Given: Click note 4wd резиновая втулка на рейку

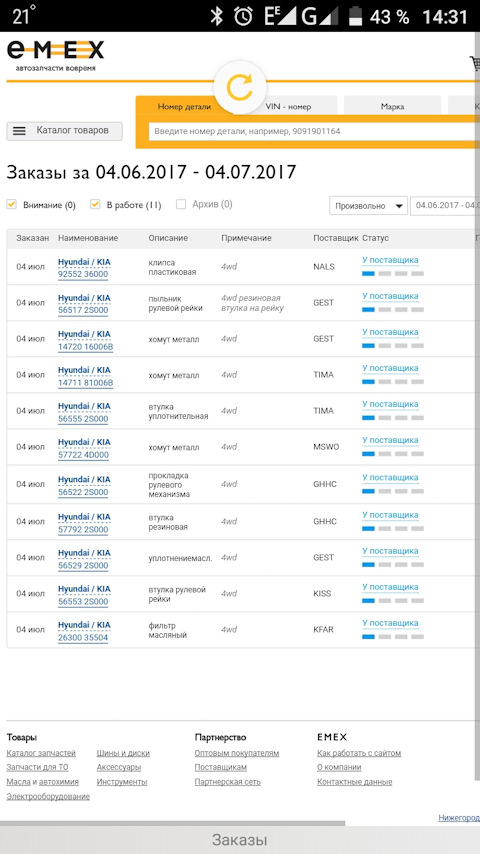Looking at the screenshot, I should click(252, 303).
